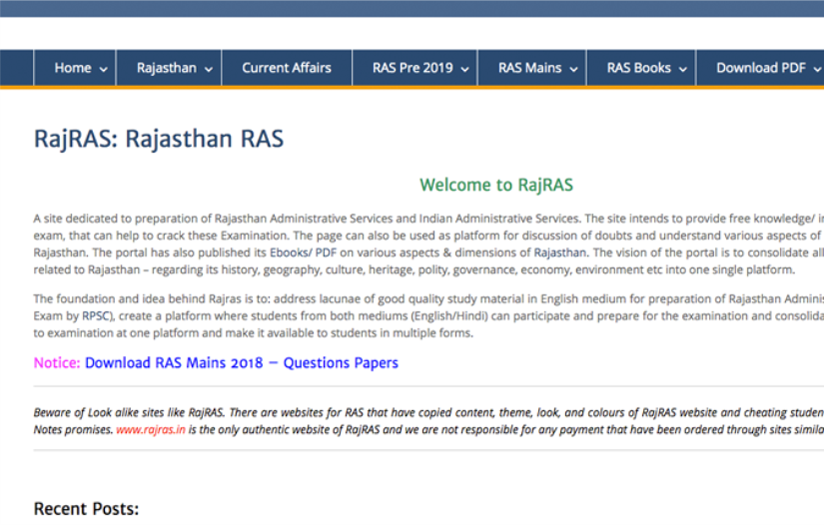The image size is (825, 525).
Task: Expand the RAS Pre 2019 chevron
Action: pos(465,69)
